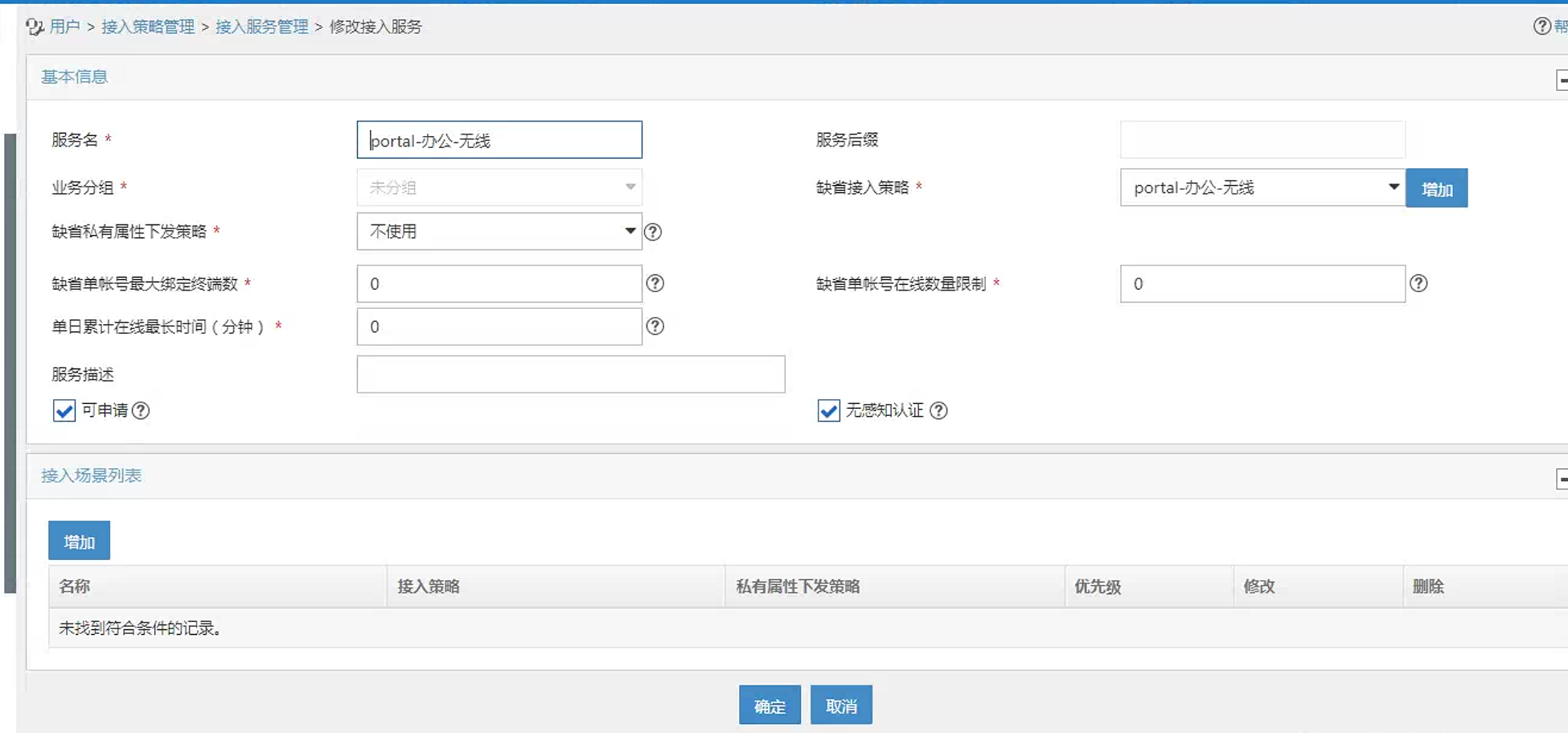The width and height of the screenshot is (1568, 733).
Task: Show help for 无感知认证 option
Action: point(938,410)
